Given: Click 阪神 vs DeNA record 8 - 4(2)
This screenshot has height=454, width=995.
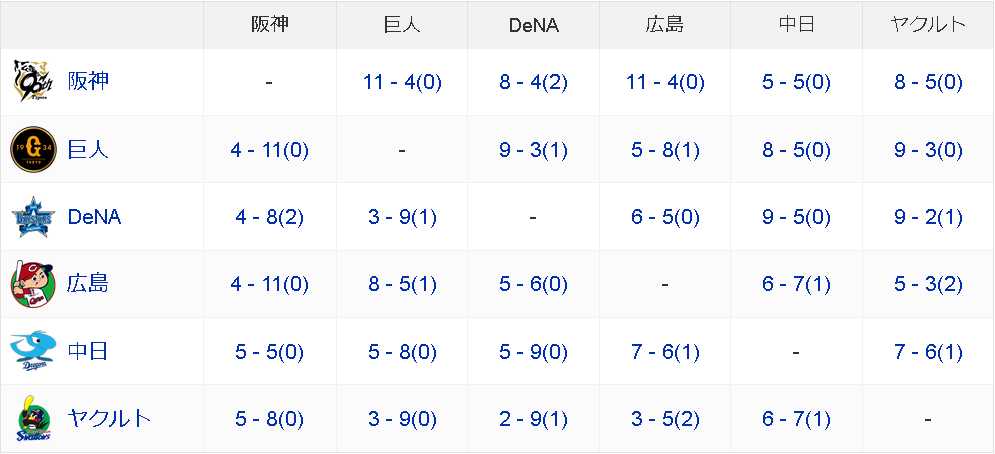Looking at the screenshot, I should [533, 83].
